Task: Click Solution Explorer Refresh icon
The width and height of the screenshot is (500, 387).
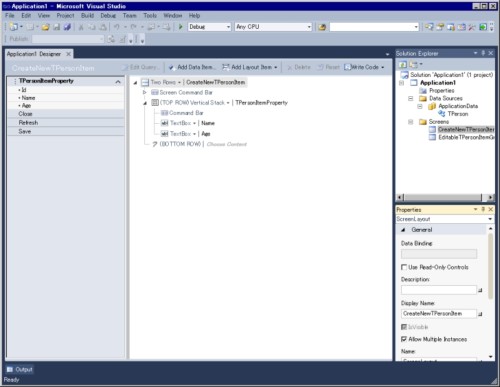Action: 403,64
